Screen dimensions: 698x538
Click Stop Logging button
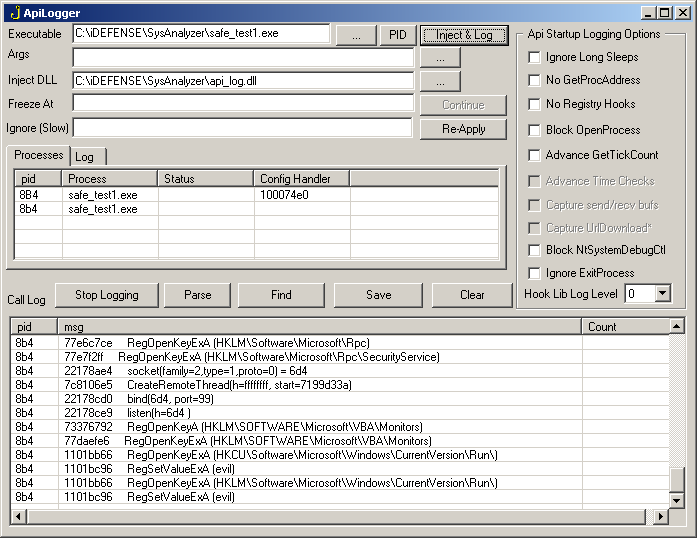click(x=107, y=295)
